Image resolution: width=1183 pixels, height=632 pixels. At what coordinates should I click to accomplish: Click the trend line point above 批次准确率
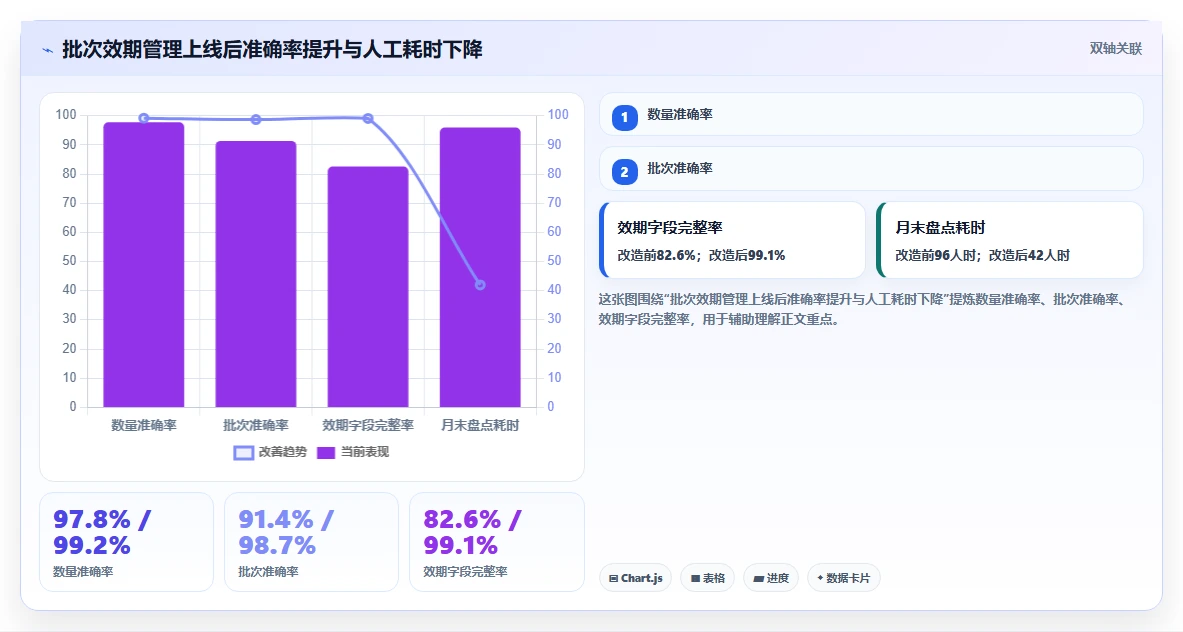point(256,120)
